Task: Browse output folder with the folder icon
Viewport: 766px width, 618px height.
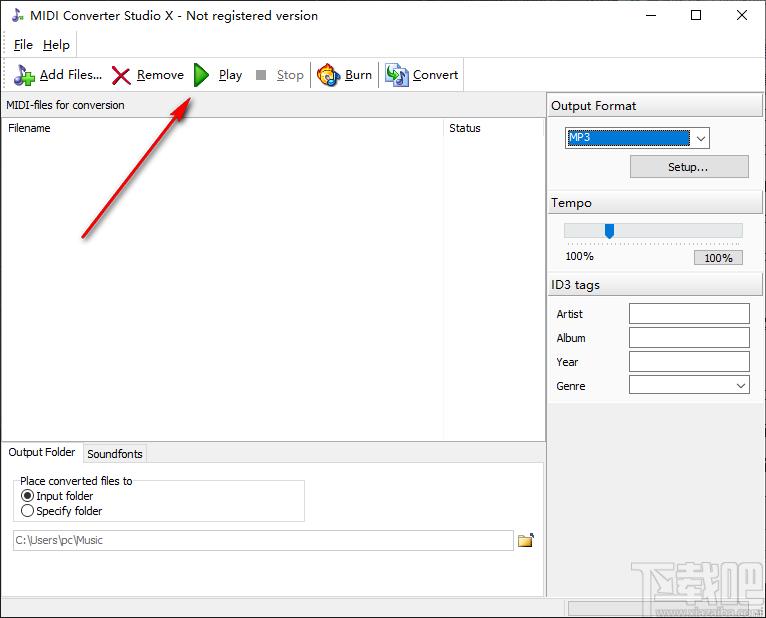Action: [x=526, y=540]
